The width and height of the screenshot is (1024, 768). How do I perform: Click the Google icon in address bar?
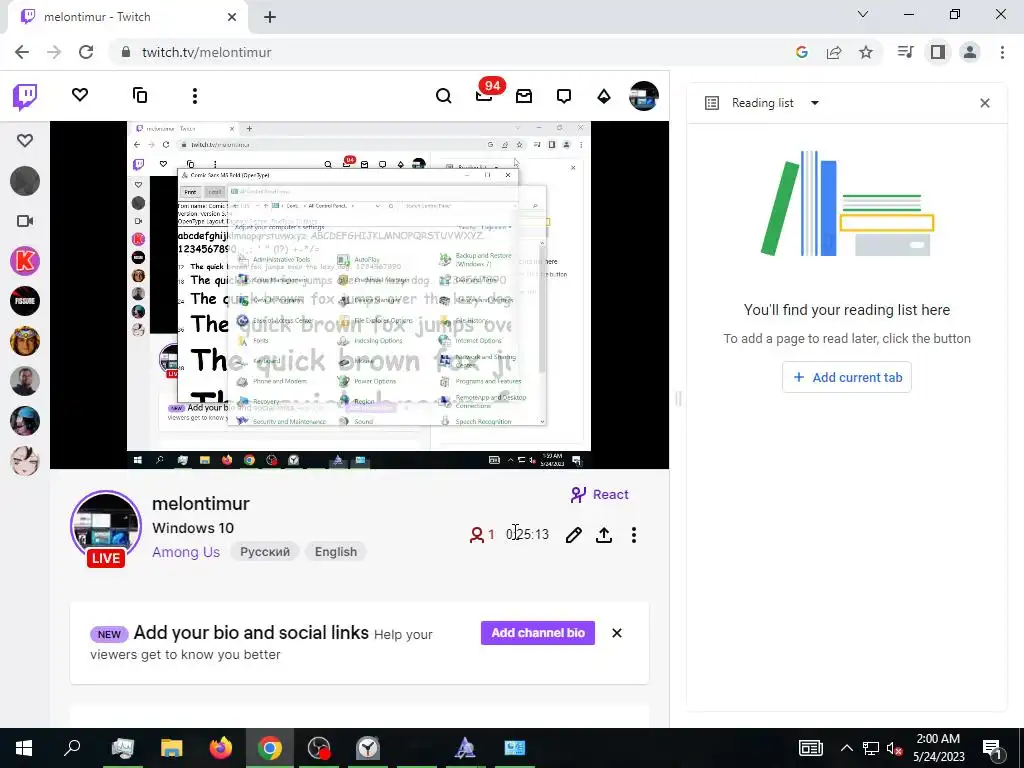[802, 52]
